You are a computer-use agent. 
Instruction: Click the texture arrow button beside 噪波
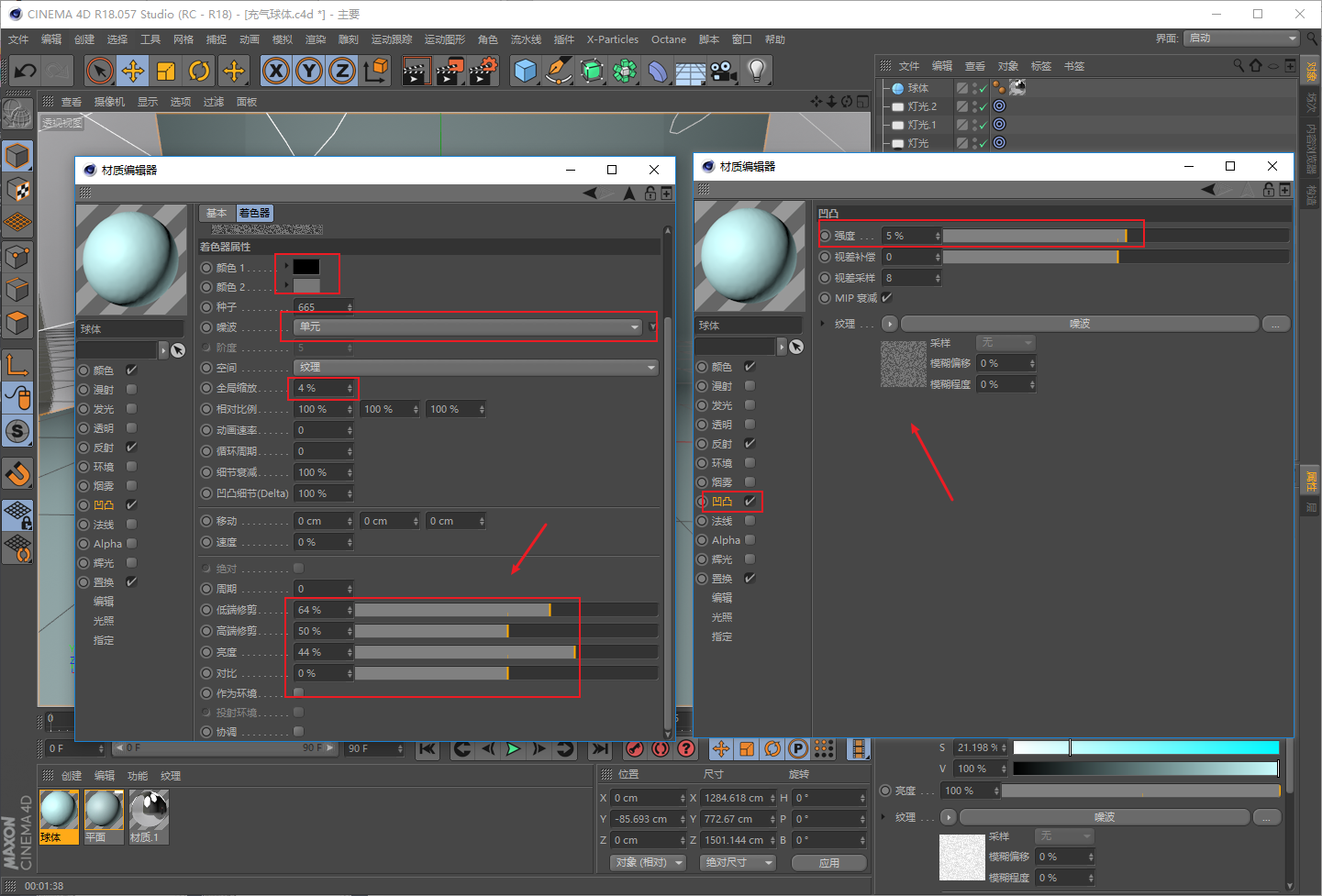pos(889,324)
